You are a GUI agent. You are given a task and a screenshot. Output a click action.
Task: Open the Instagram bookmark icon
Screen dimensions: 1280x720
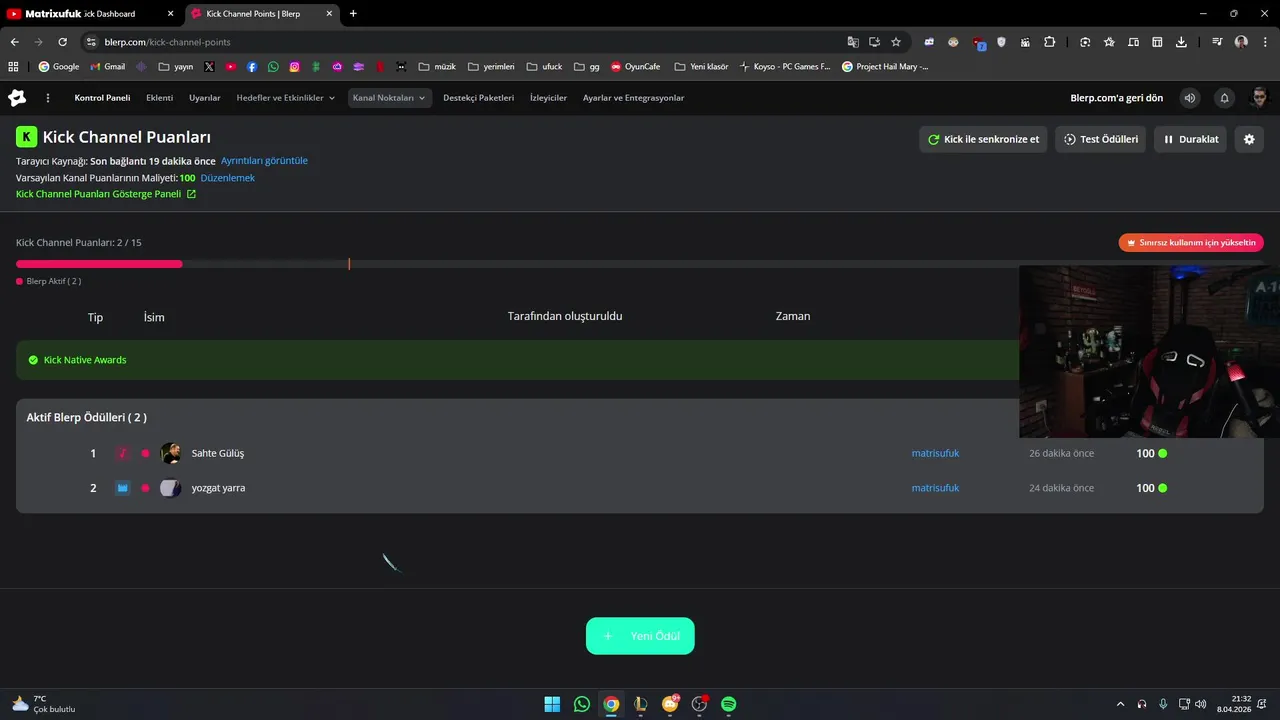(294, 67)
